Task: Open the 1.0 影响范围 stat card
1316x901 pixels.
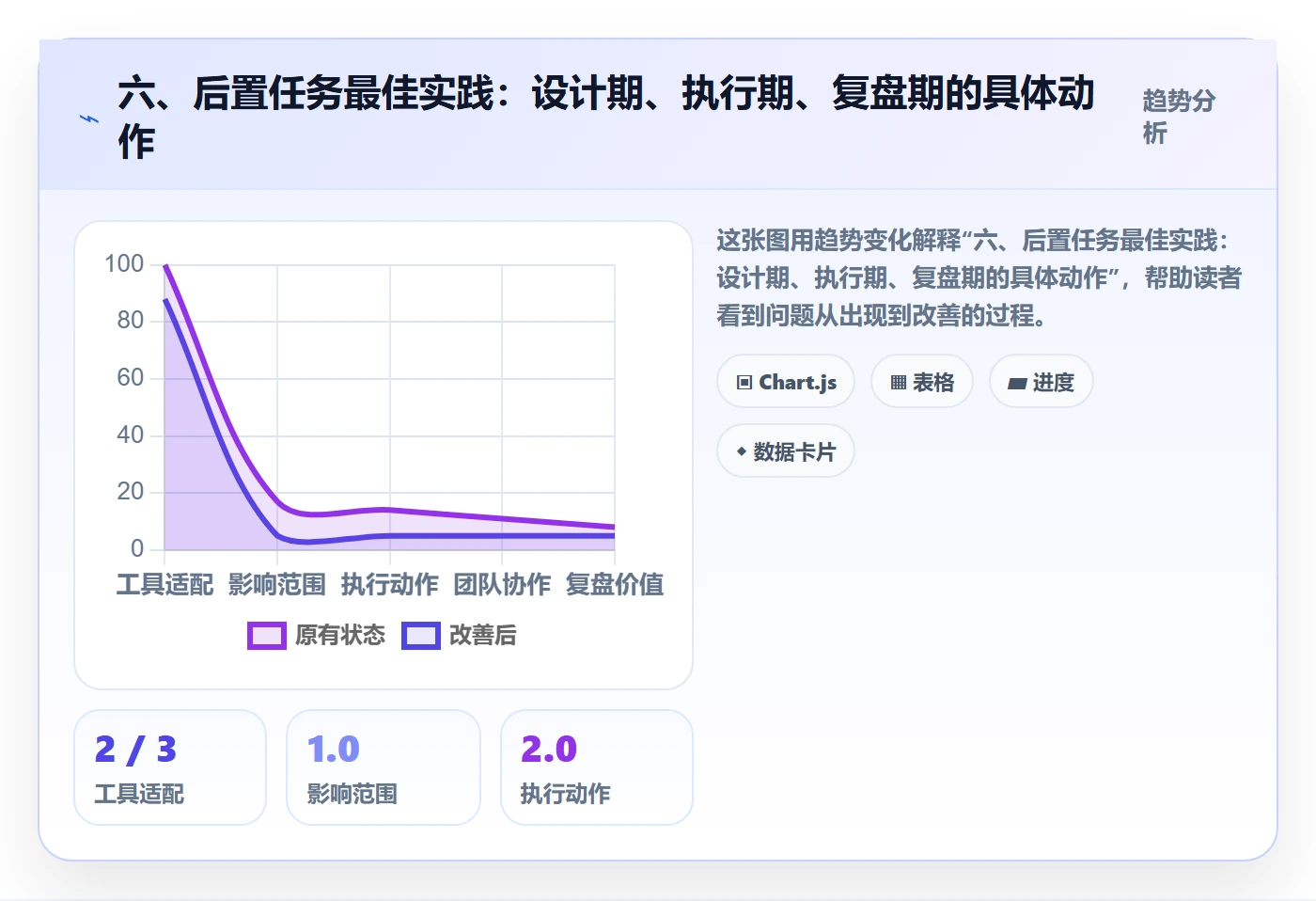Action: [x=384, y=767]
